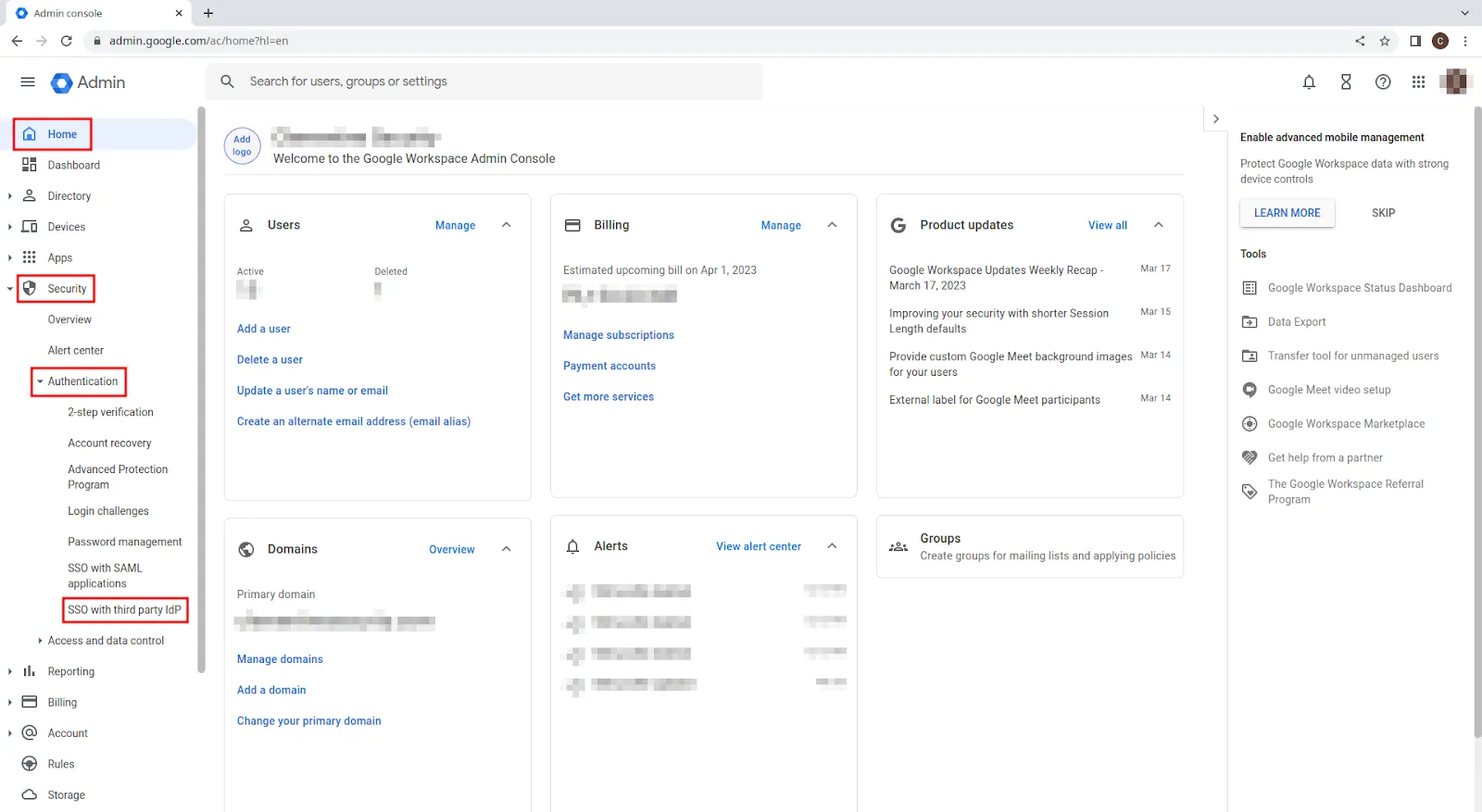Share this page from the address bar

(x=1360, y=41)
